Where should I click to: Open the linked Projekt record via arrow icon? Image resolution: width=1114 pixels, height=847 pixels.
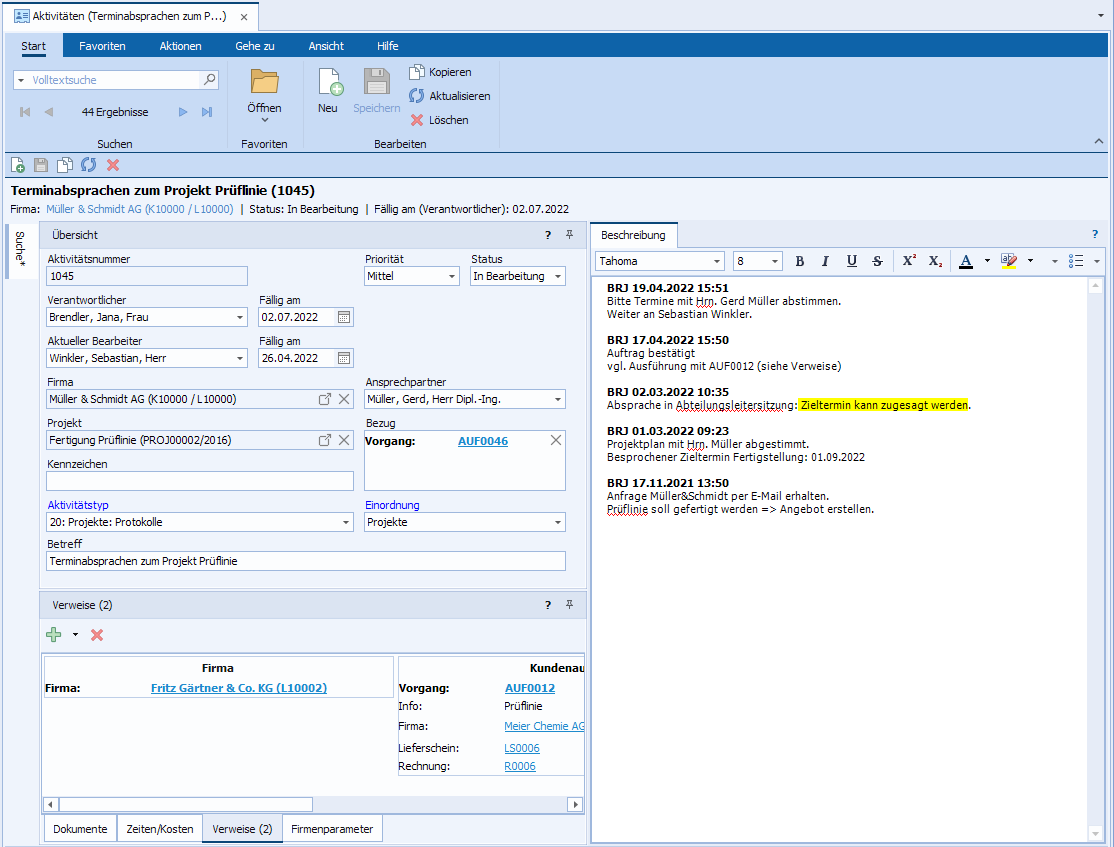coord(325,440)
